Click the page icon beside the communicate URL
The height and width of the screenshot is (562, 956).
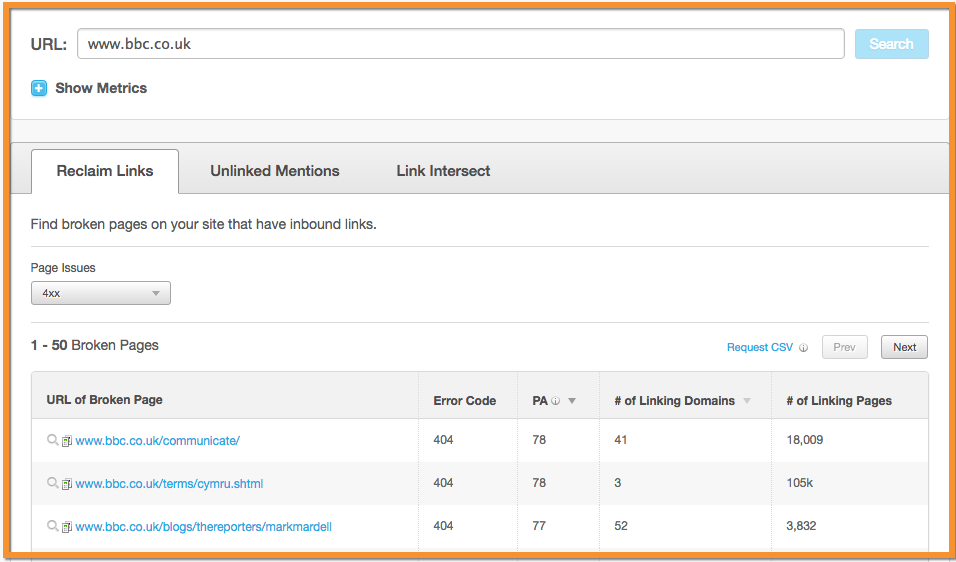[67, 441]
